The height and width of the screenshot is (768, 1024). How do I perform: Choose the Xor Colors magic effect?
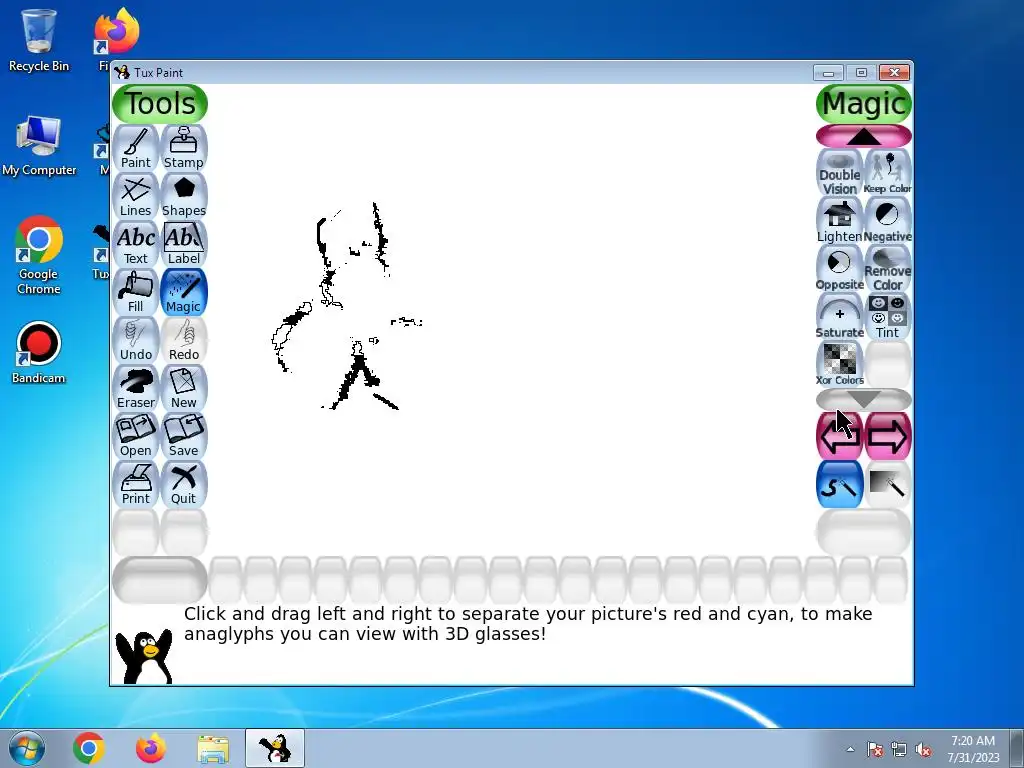pyautogui.click(x=840, y=364)
